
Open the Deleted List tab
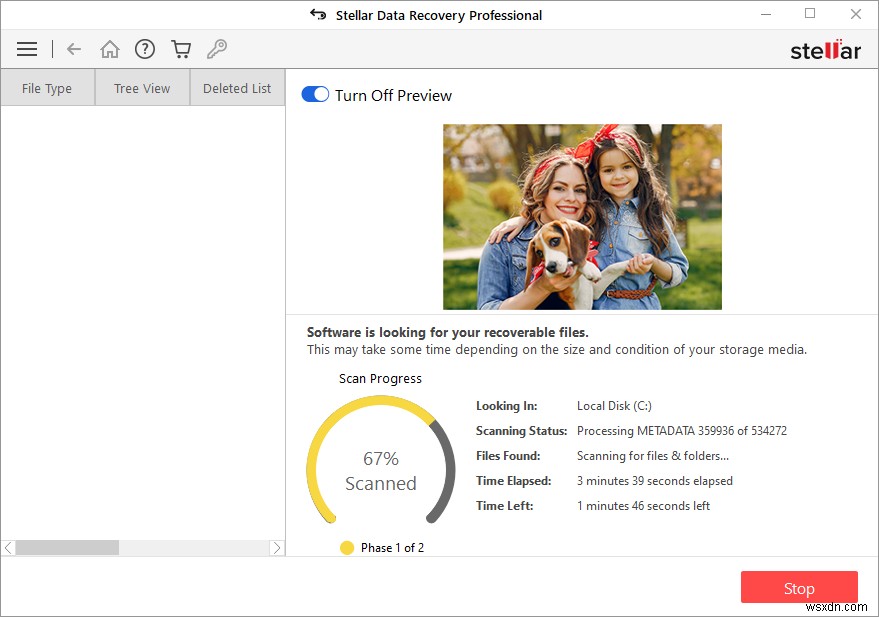pos(236,88)
